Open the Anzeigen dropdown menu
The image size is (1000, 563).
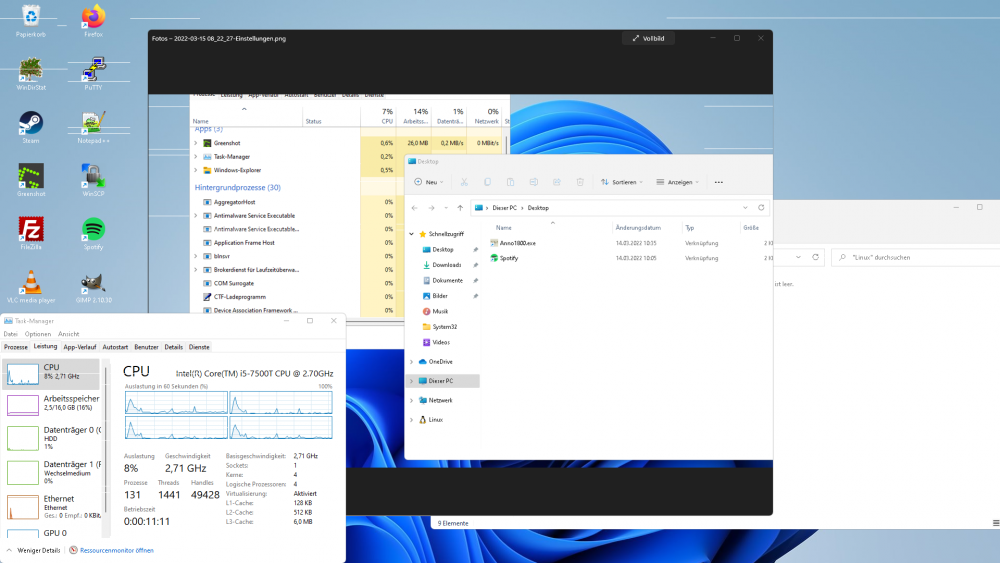click(x=677, y=182)
